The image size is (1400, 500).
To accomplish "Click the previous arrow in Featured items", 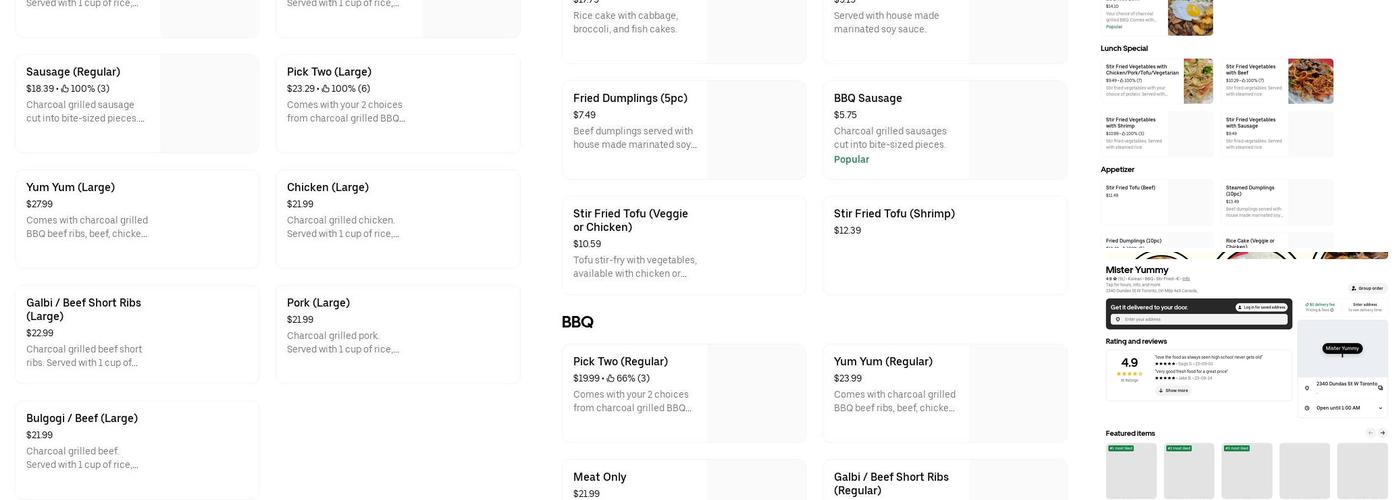I will click(1370, 433).
